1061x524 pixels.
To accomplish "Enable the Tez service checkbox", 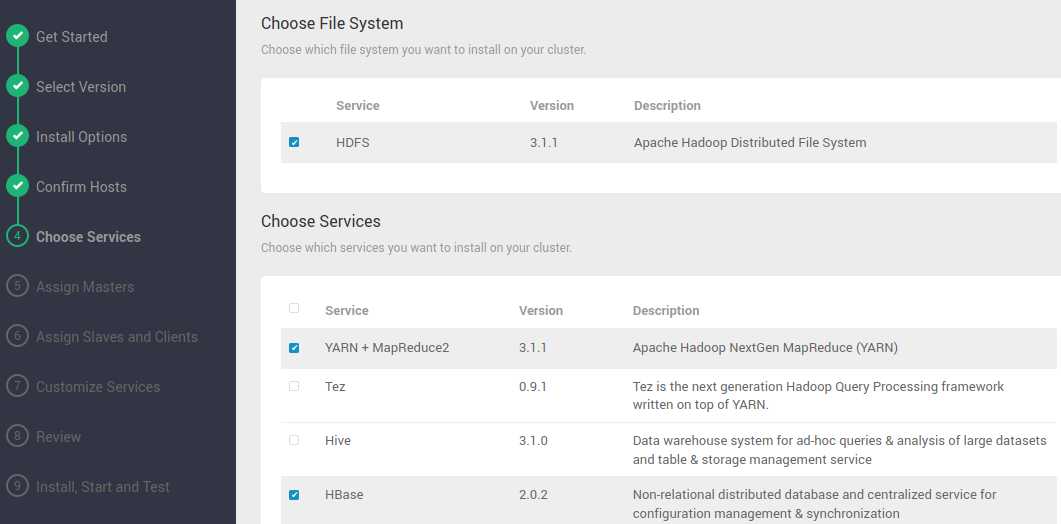I will tap(294, 386).
